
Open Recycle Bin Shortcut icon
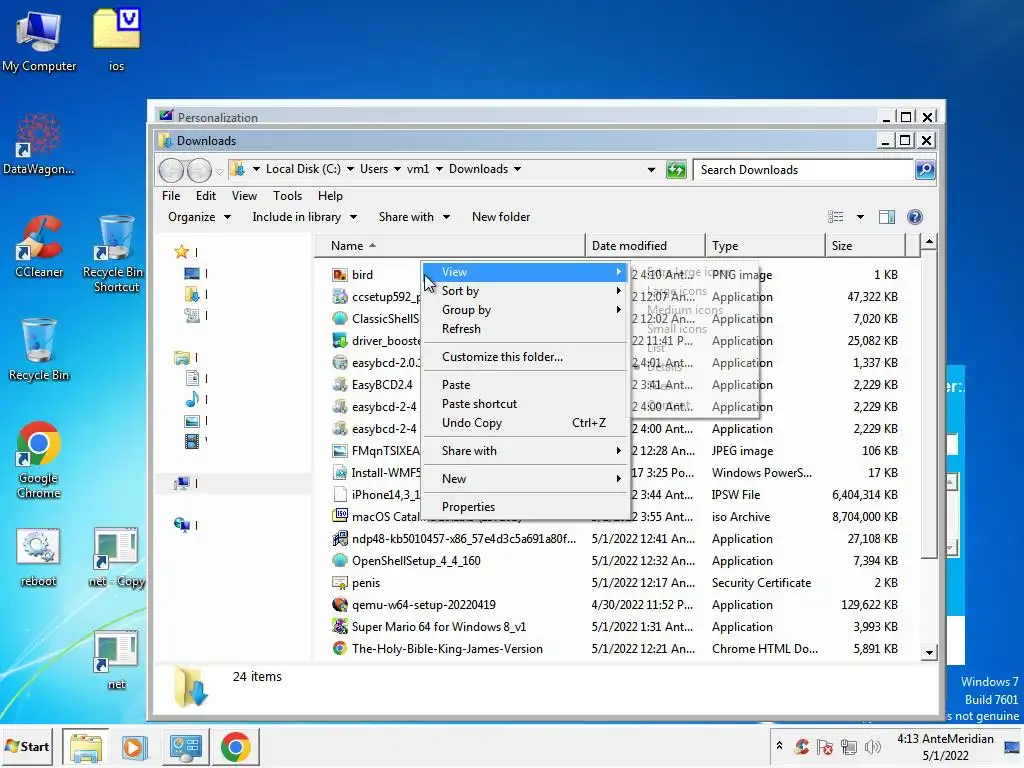116,253
